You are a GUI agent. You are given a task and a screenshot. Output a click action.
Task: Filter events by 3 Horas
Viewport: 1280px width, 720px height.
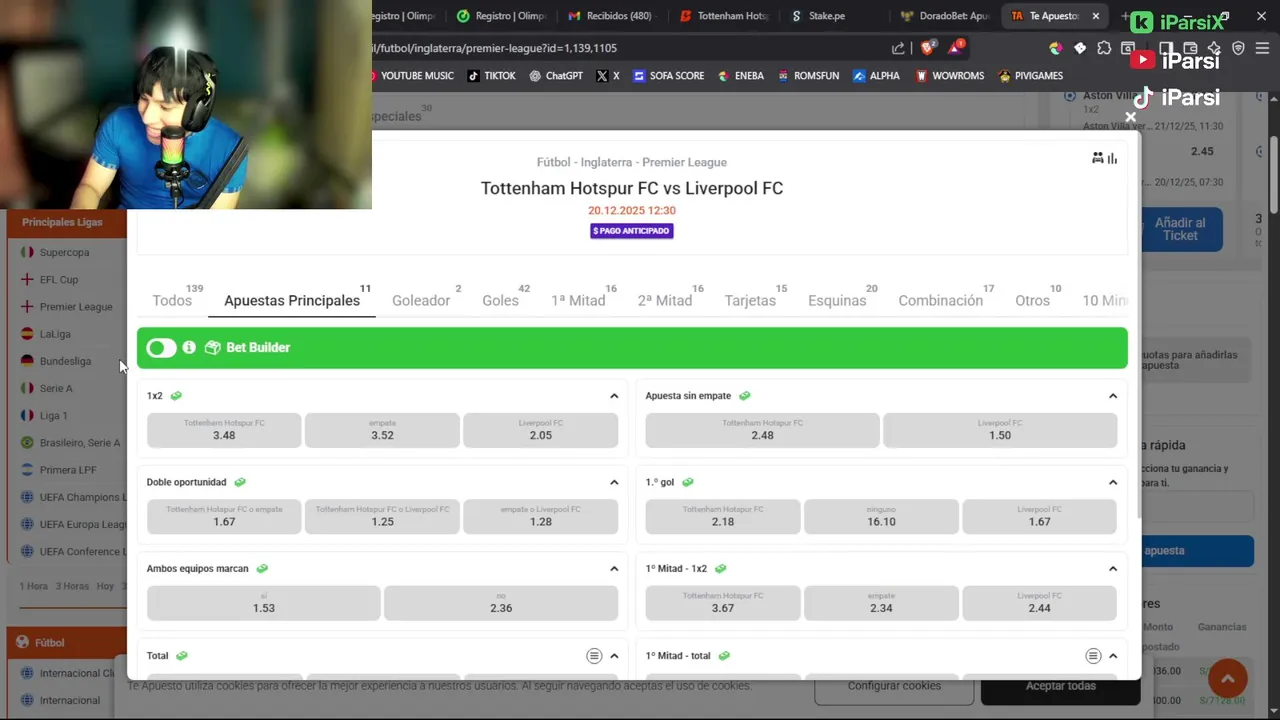coord(71,586)
